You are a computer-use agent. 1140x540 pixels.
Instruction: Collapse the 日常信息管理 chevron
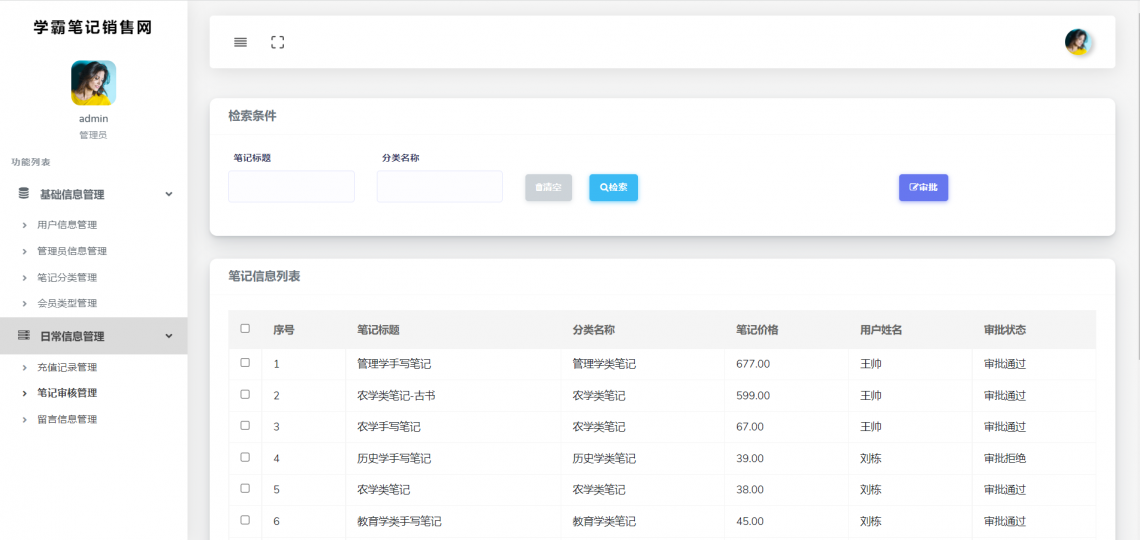pos(169,336)
